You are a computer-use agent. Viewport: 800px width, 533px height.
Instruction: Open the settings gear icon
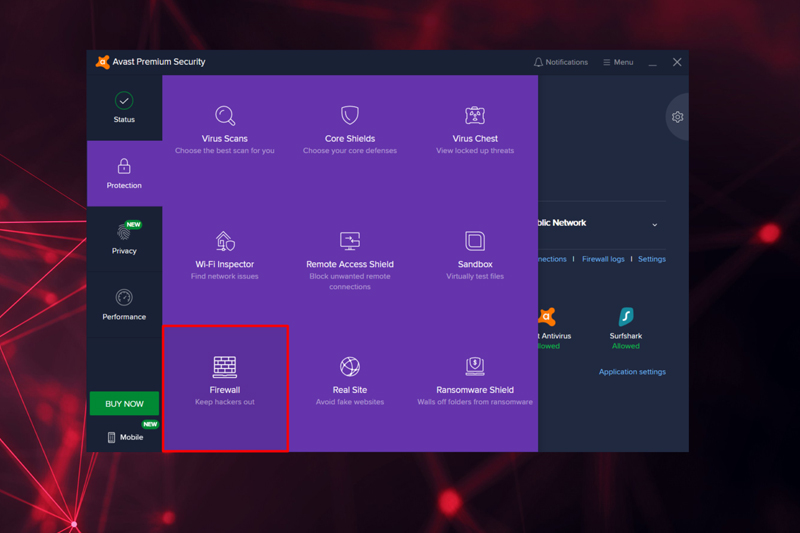(678, 117)
